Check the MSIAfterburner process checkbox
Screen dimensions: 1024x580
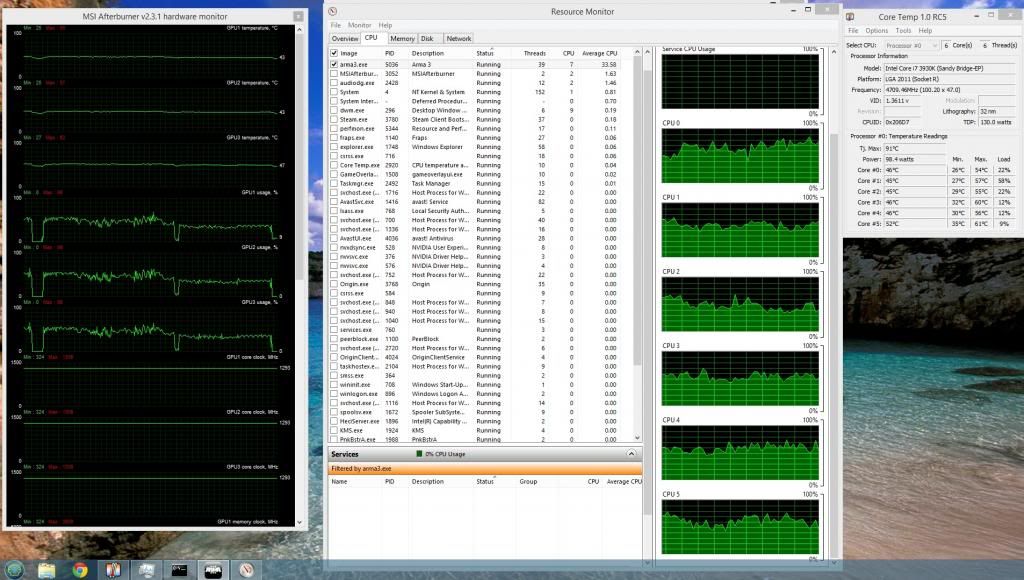334,73
